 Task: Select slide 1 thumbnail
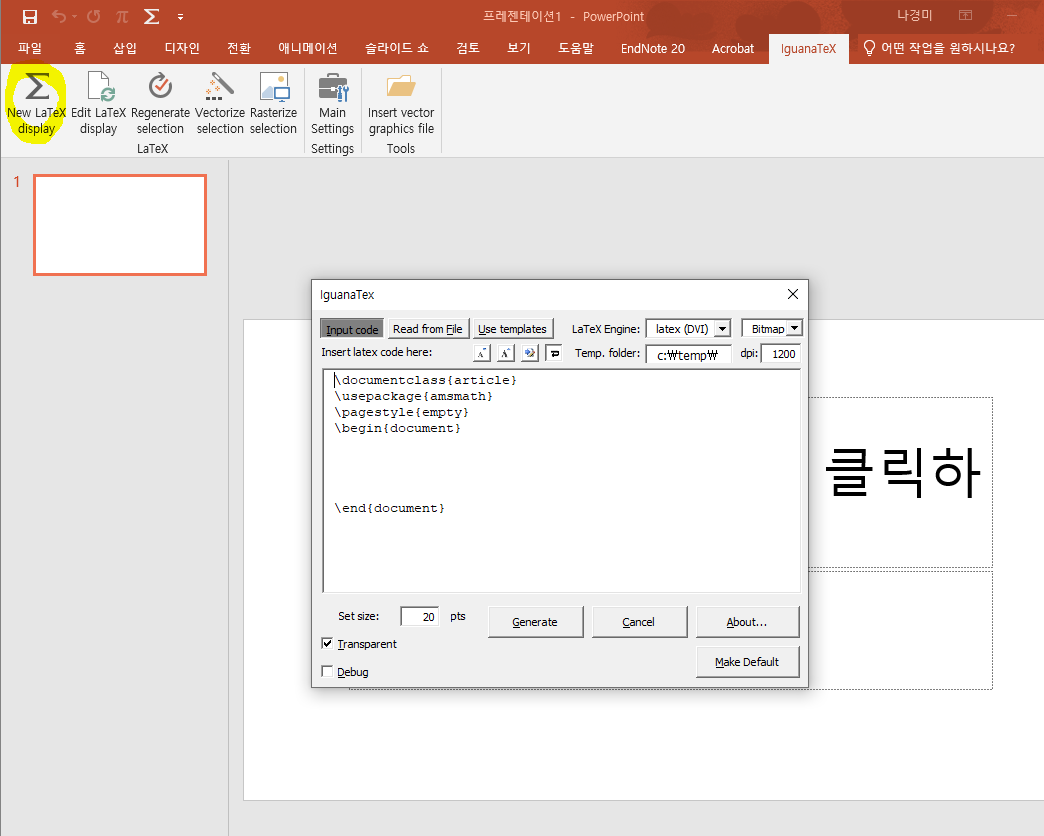tap(120, 225)
